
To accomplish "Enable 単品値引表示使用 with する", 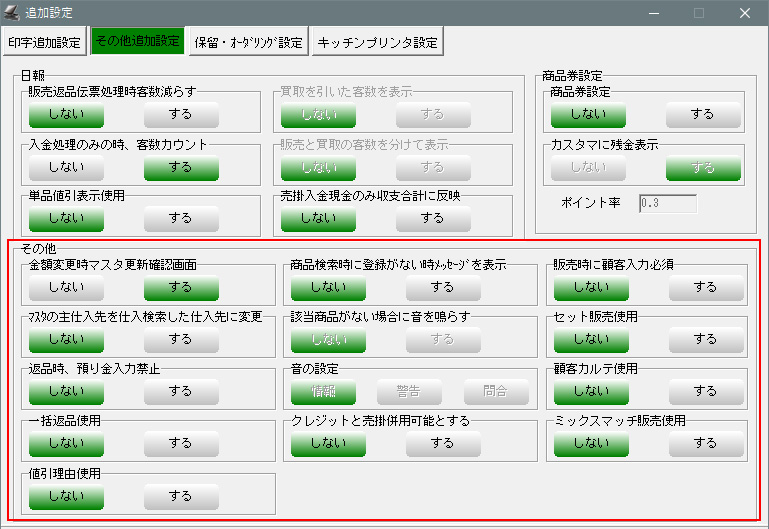I will click(180, 217).
